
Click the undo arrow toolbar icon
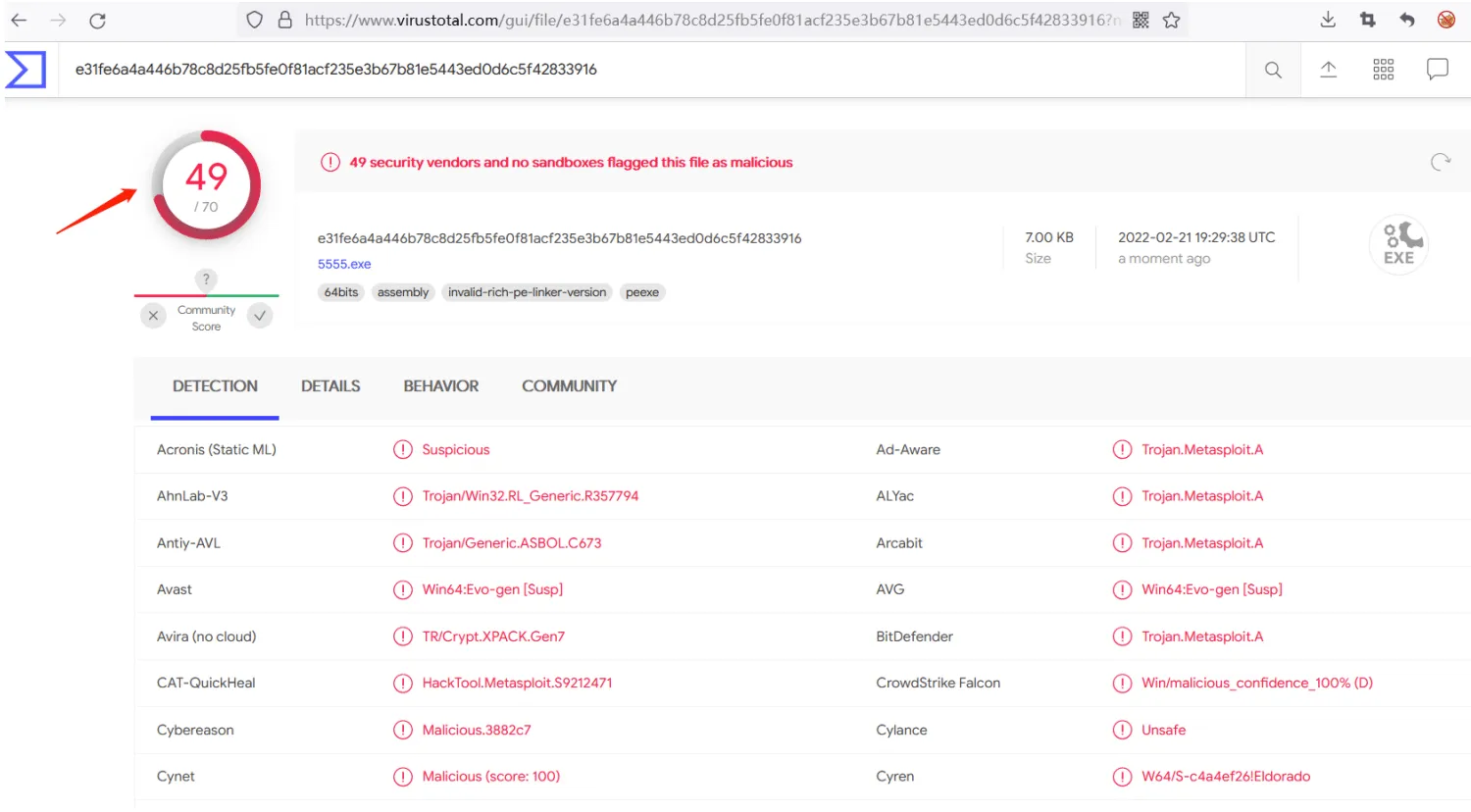pyautogui.click(x=1407, y=20)
